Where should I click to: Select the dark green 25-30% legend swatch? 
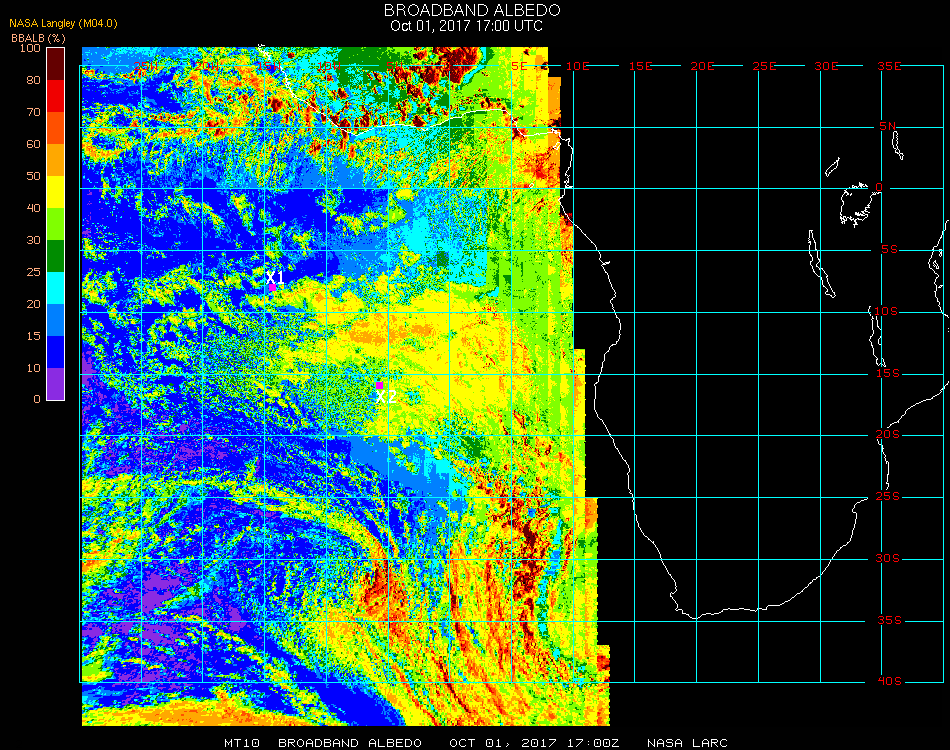click(55, 256)
